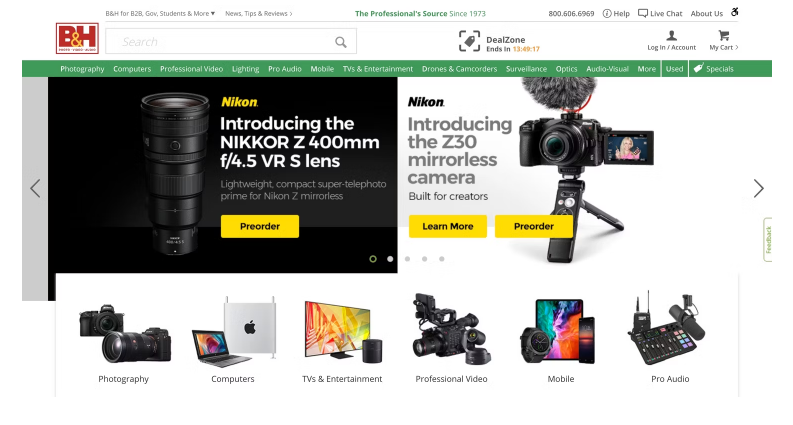This screenshot has height=425, width=793.
Task: Select second carousel dot indicator
Action: 390,259
